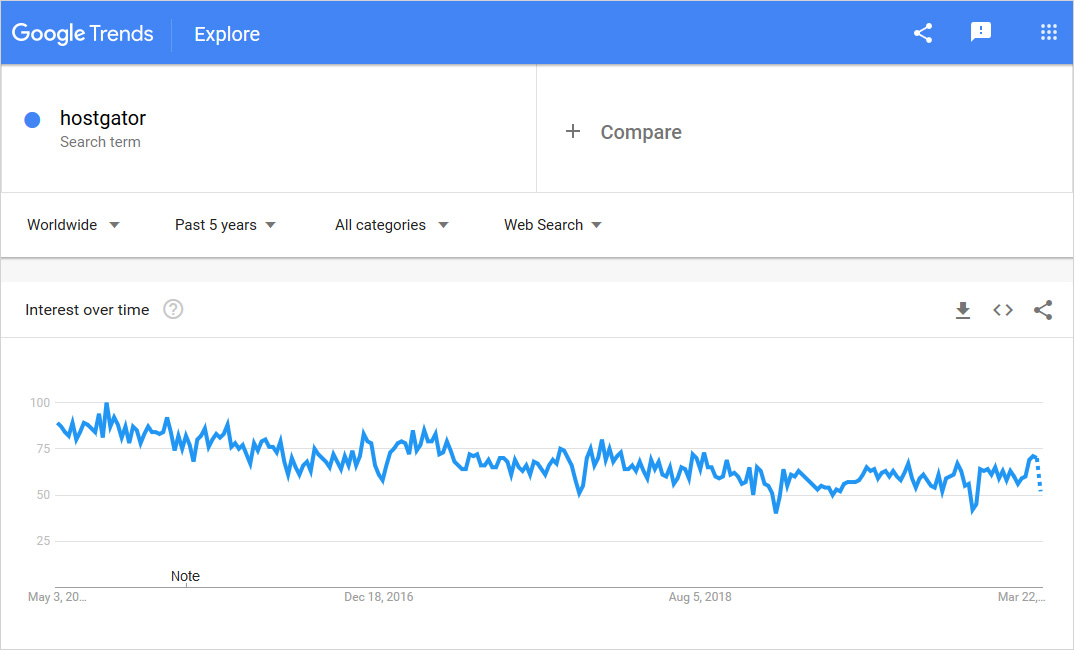Click the share icon in the blue header
The width and height of the screenshot is (1074, 650).
pos(923,33)
